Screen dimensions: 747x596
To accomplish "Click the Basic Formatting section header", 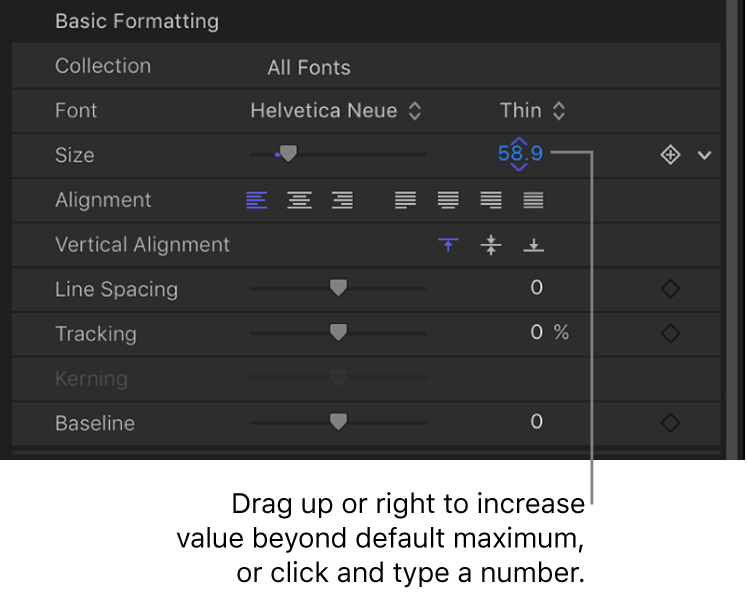I will point(137,21).
